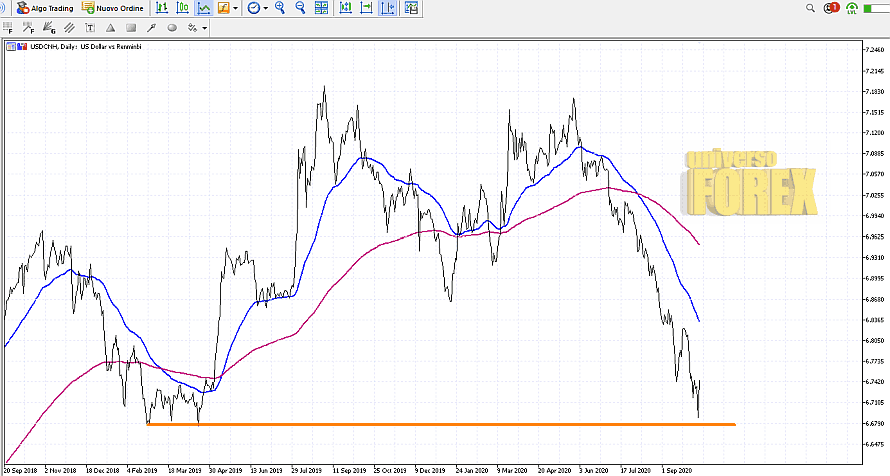The height and width of the screenshot is (476, 890).
Task: Select the ellipse shape tool
Action: pyautogui.click(x=172, y=28)
